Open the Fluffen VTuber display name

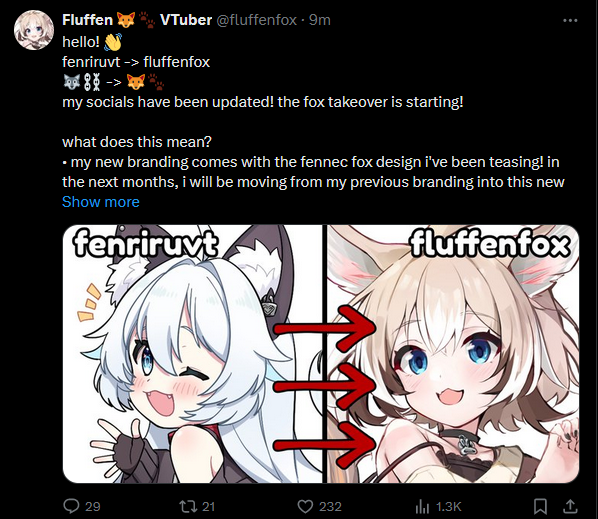[137, 20]
